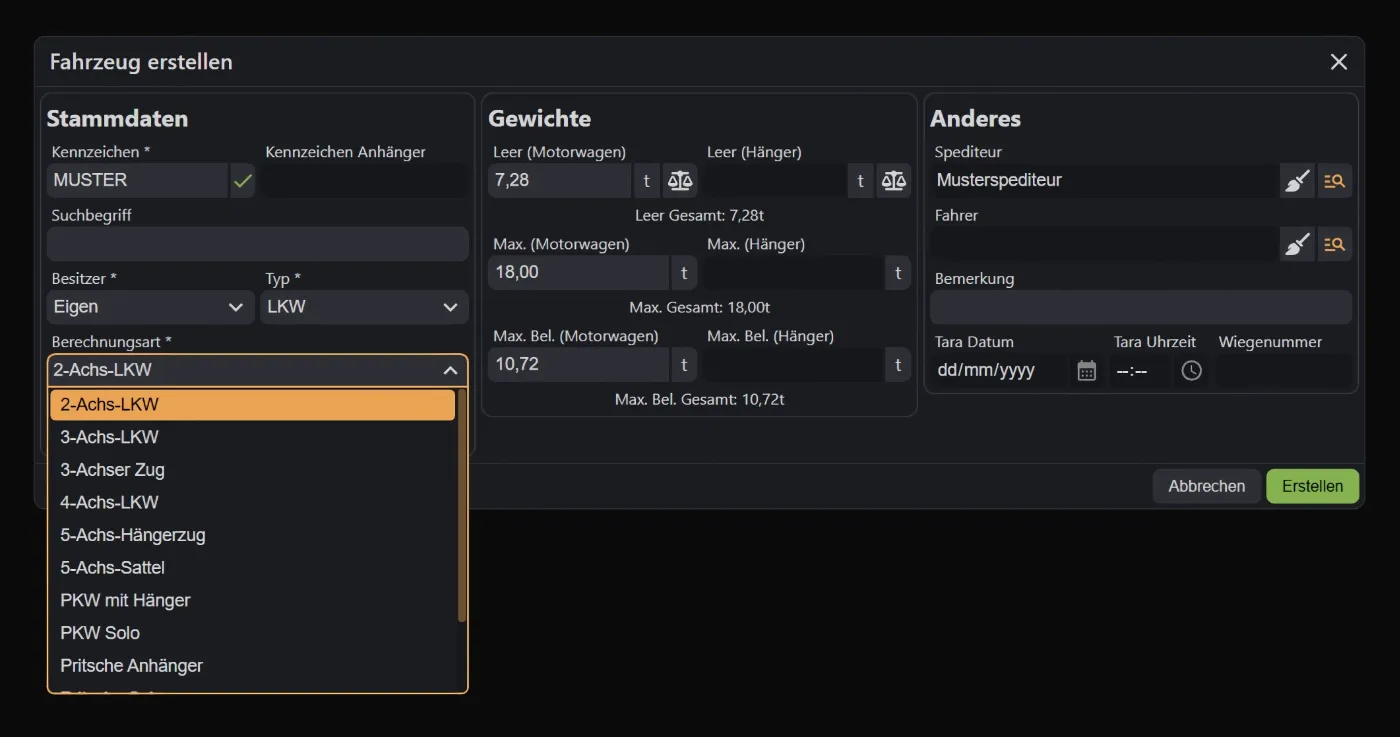Open Tara Datum calendar picker
This screenshot has width=1400, height=737.
1087,371
